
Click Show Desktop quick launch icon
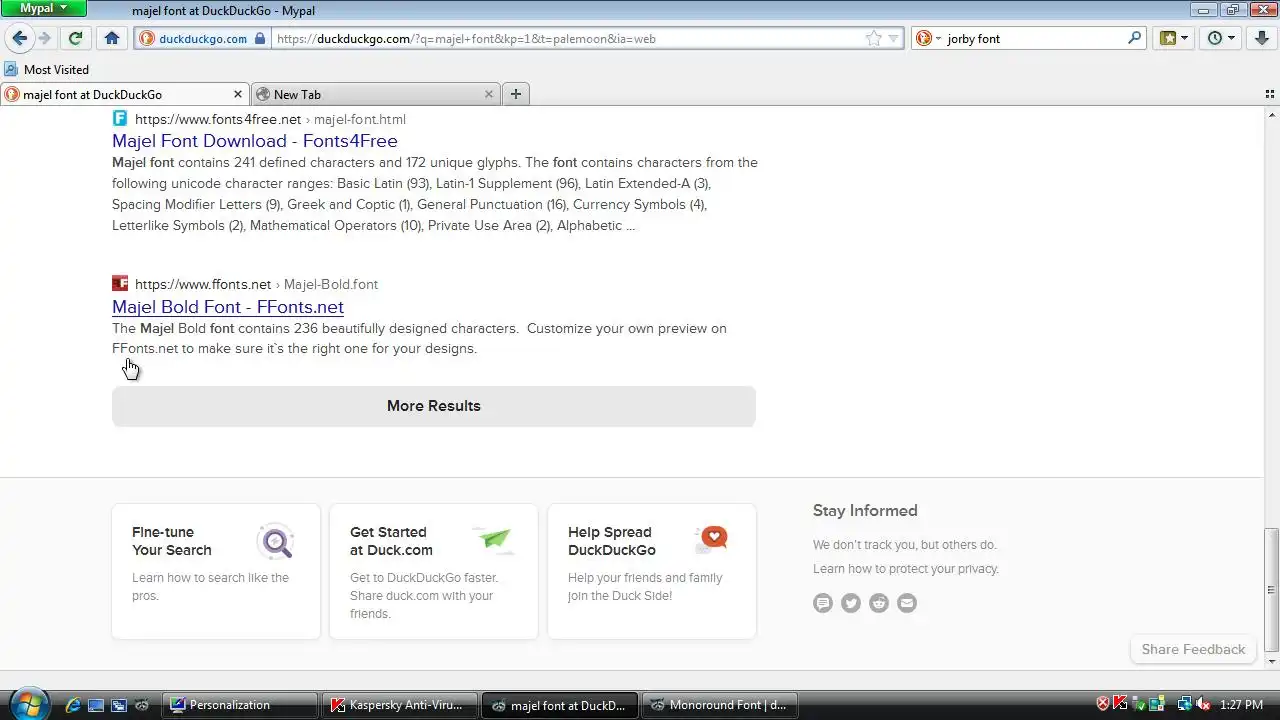[x=96, y=705]
